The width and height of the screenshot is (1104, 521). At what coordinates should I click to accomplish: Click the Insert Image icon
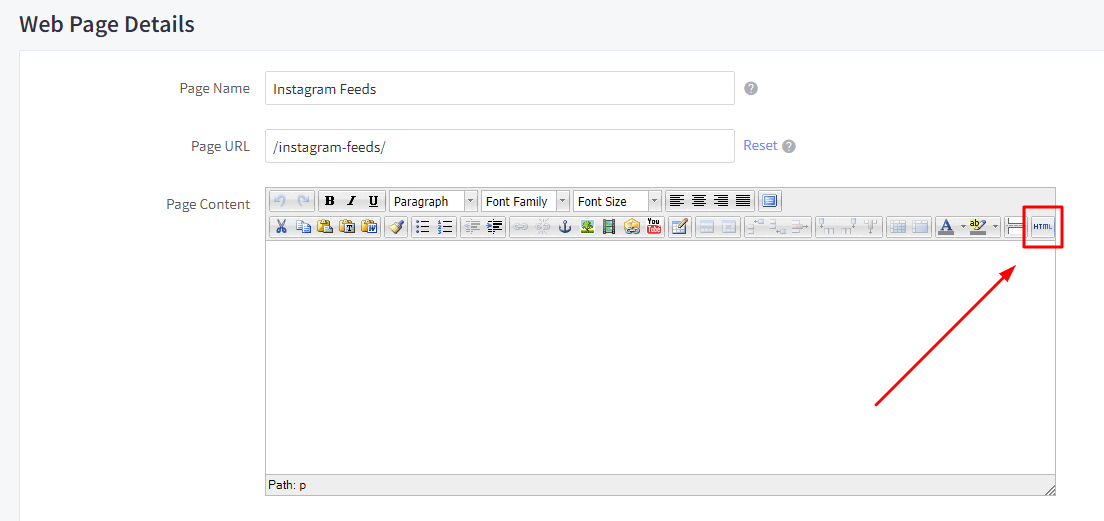pos(587,227)
